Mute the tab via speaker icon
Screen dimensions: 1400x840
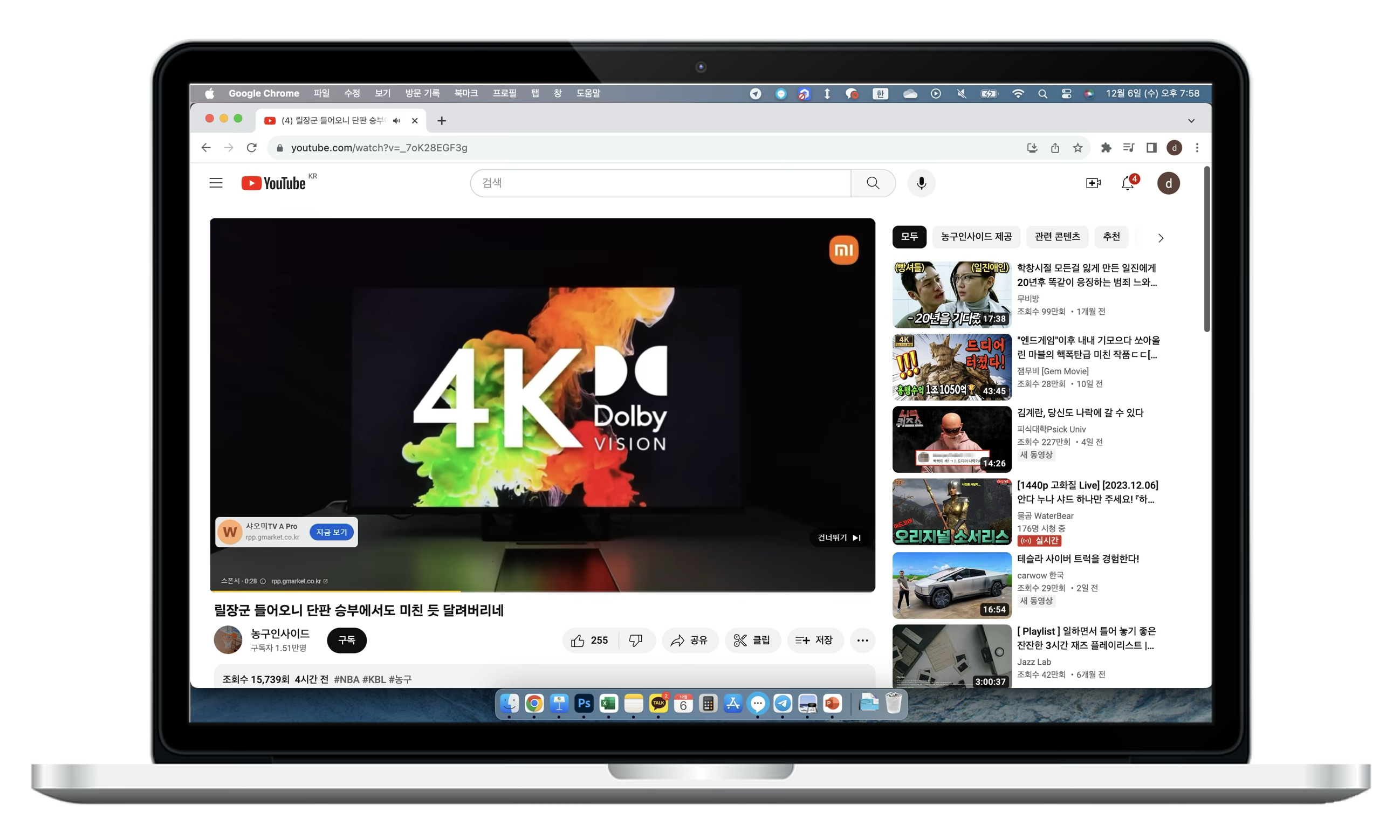396,121
